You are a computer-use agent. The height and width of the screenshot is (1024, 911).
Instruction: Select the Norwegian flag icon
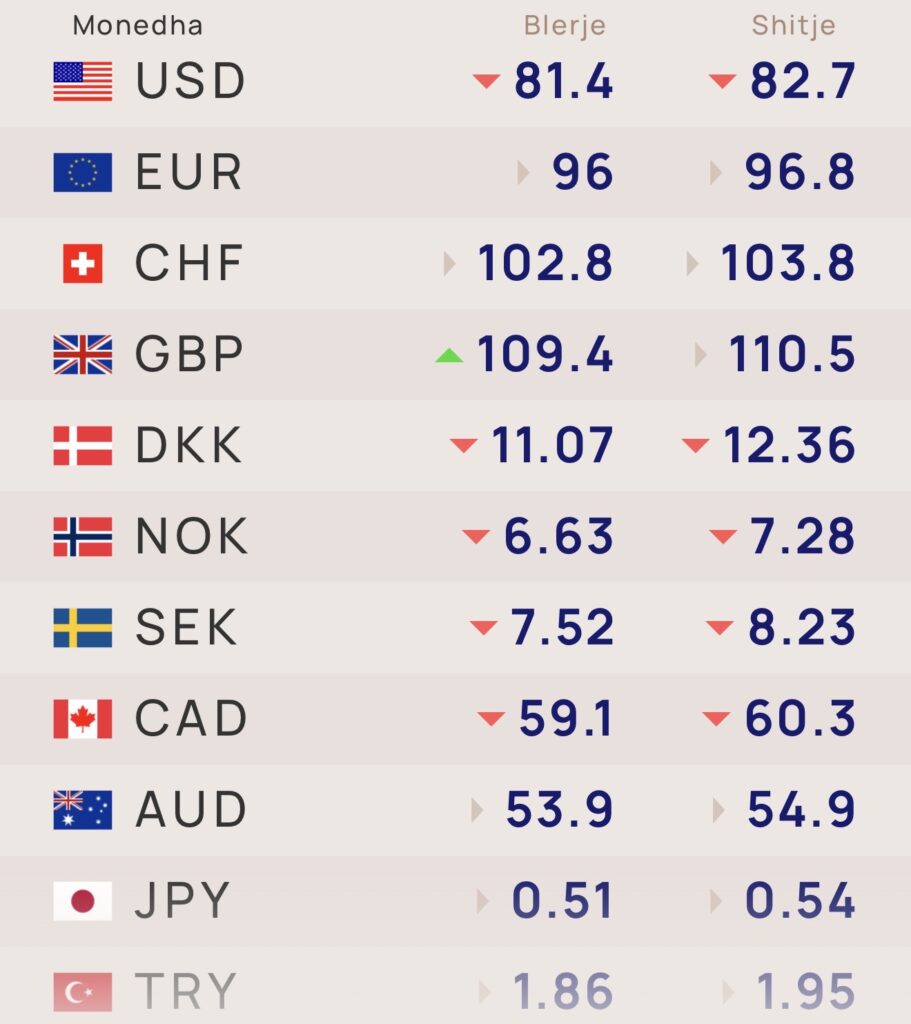tap(83, 537)
